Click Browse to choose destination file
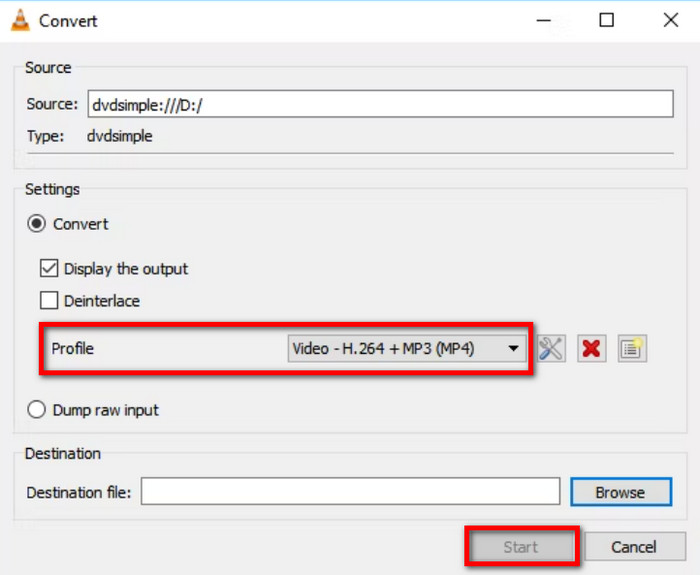This screenshot has width=700, height=575. pyautogui.click(x=621, y=492)
